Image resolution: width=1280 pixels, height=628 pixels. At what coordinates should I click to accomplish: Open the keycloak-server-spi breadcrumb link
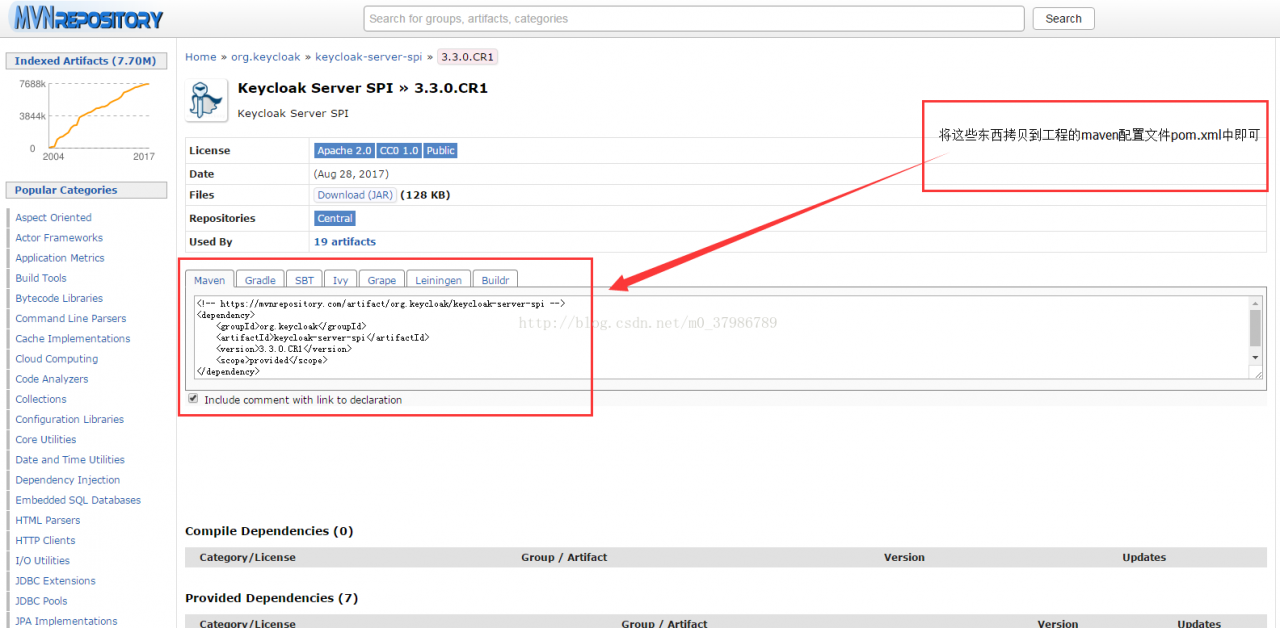369,57
